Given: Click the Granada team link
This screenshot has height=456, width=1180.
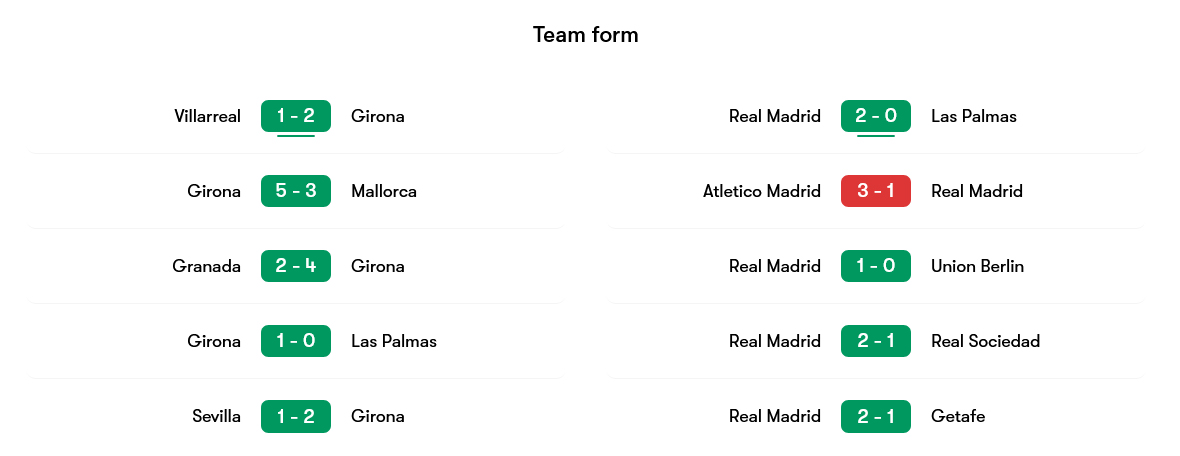Looking at the screenshot, I should (206, 266).
